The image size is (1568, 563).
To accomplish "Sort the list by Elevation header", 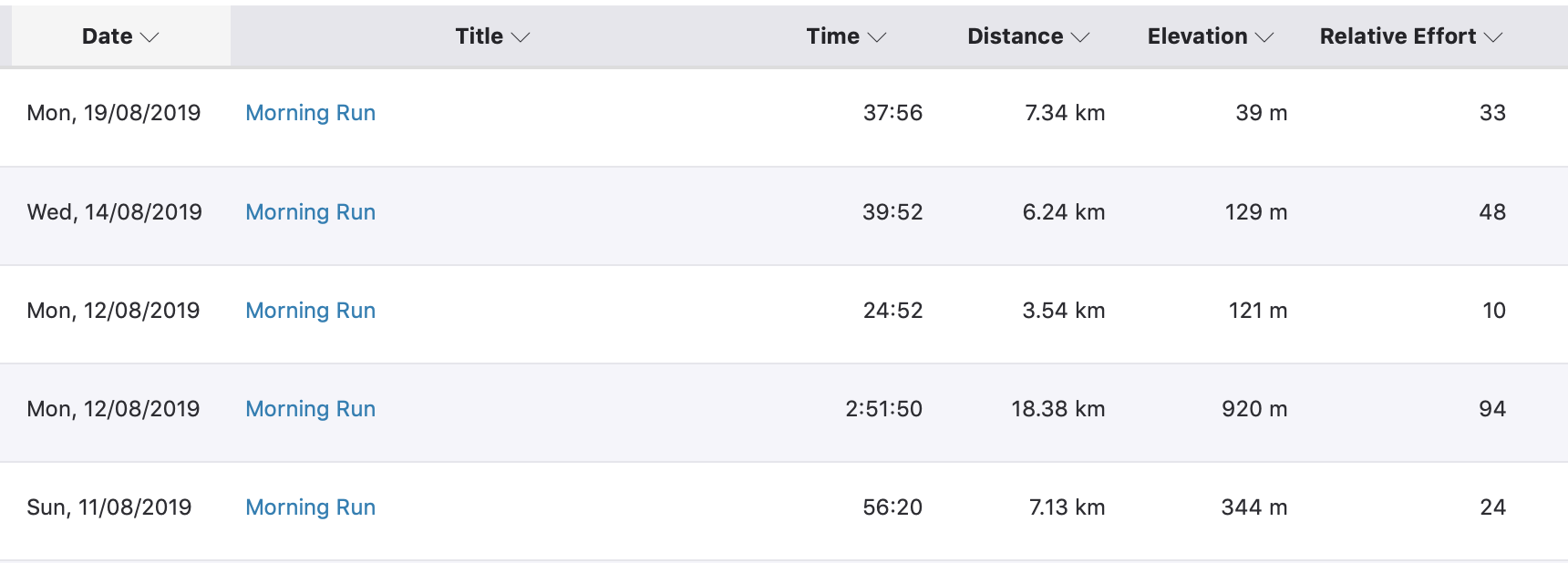I will 1210,36.
